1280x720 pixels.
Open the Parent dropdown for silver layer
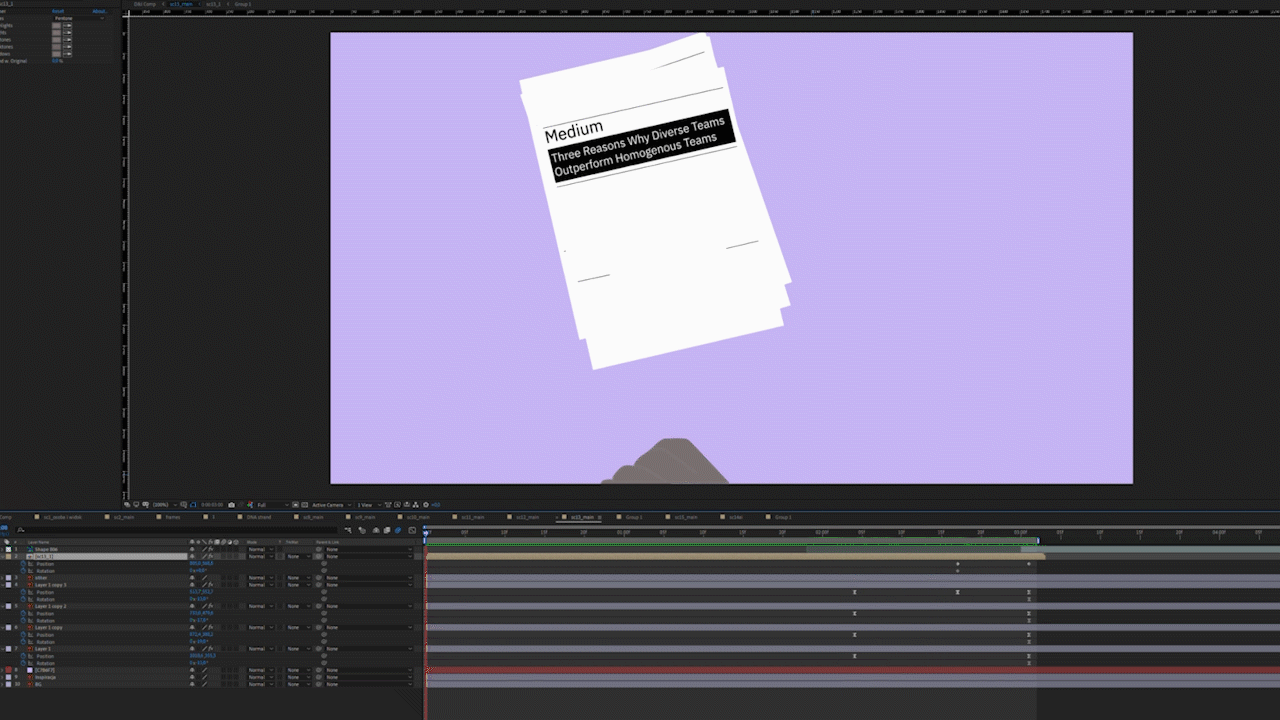tap(367, 578)
